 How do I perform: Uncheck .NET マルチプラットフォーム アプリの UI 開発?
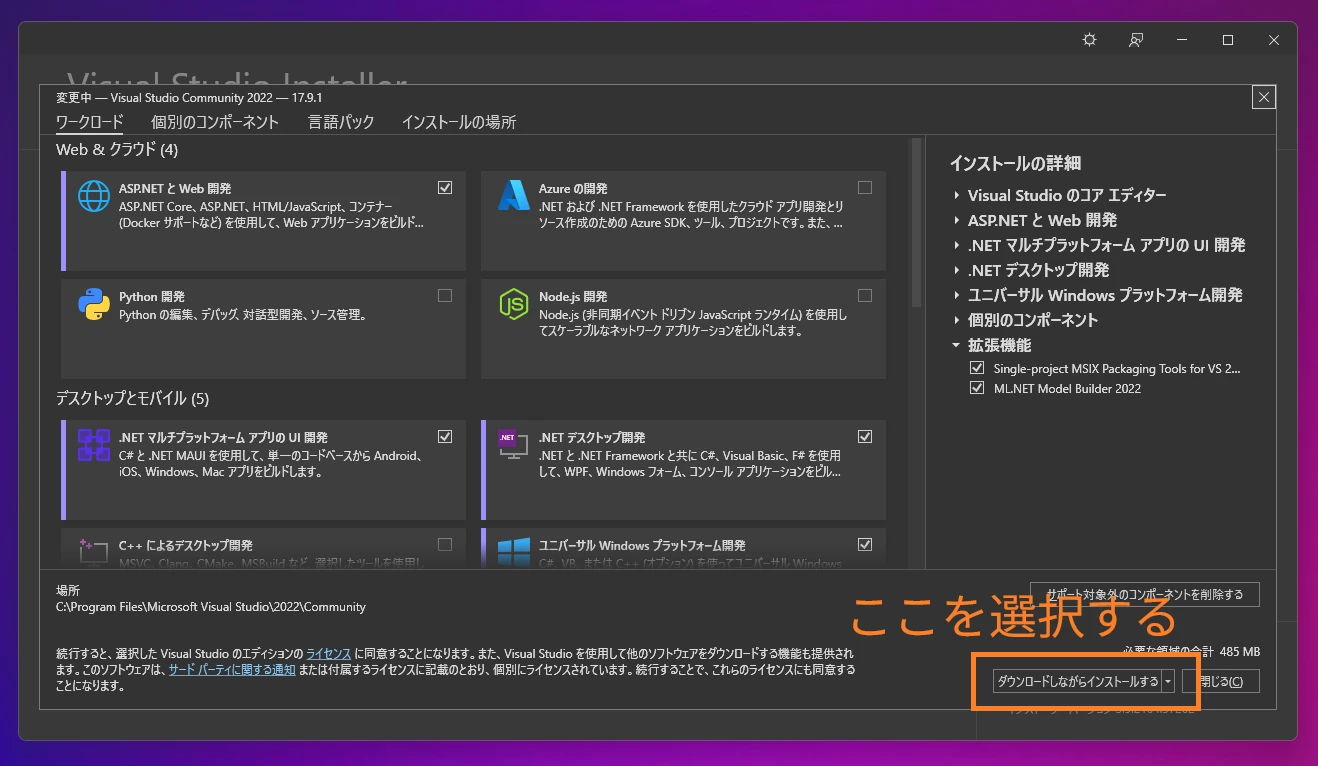pyautogui.click(x=445, y=436)
